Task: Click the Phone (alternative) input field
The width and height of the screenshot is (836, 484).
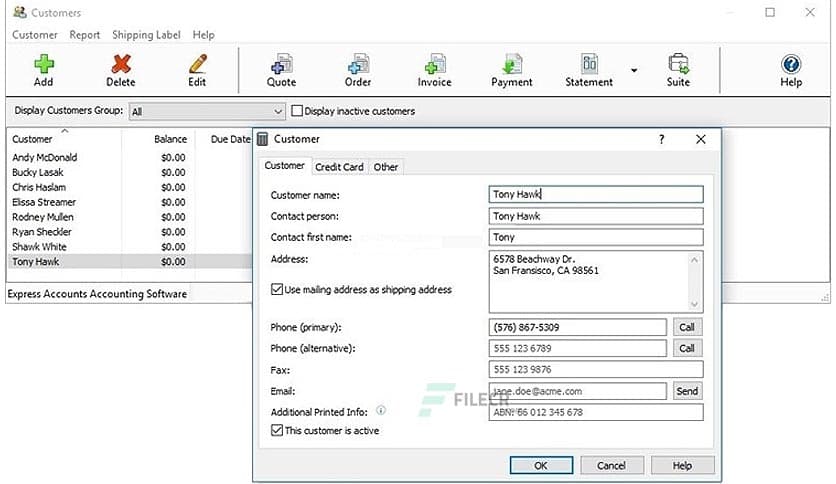Action: 577,348
